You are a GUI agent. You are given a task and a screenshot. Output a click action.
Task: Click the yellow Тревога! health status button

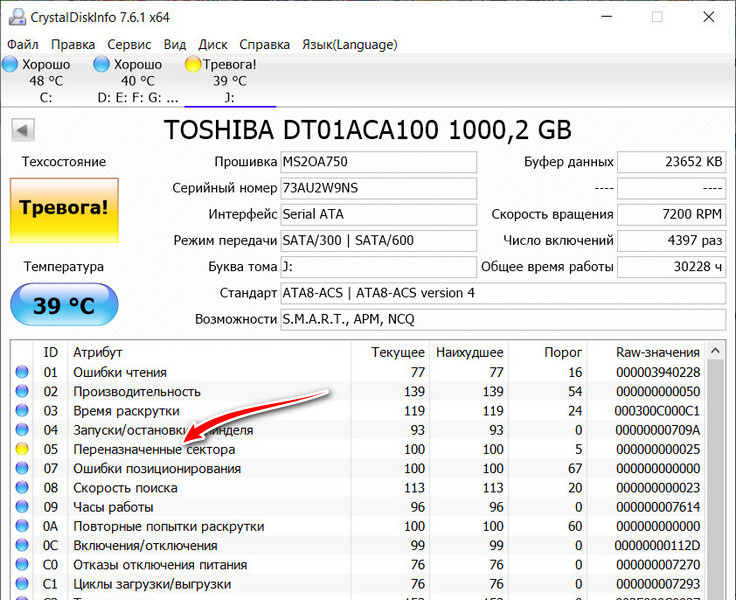[x=64, y=210]
